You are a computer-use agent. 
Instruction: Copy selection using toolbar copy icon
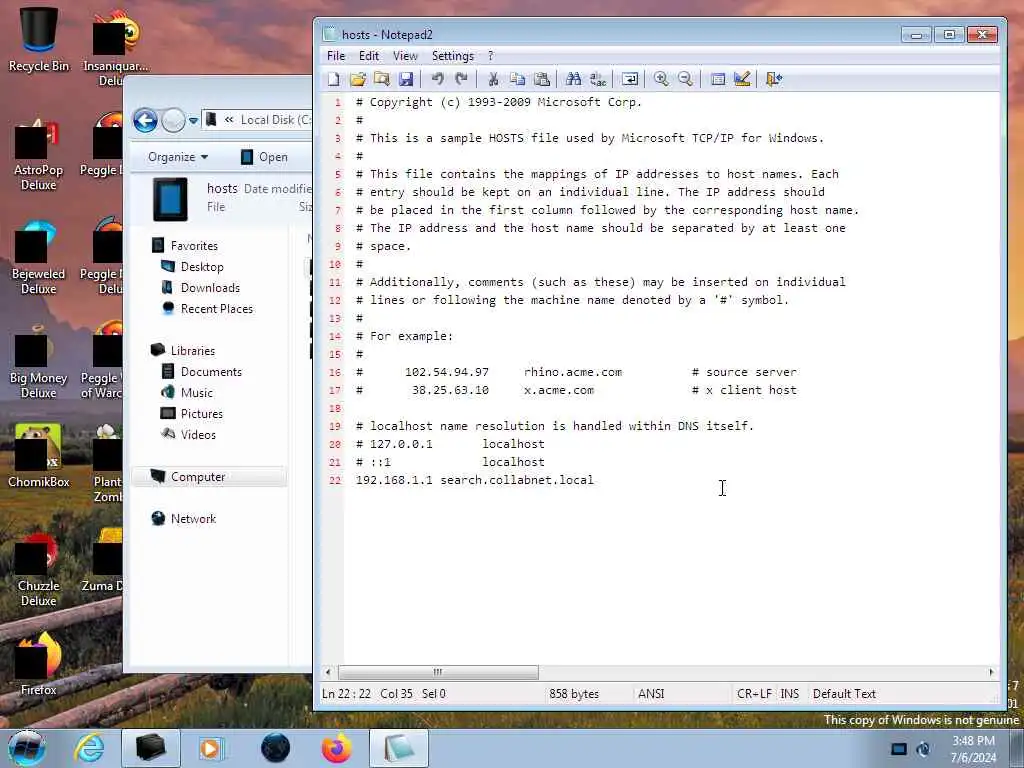tap(517, 79)
